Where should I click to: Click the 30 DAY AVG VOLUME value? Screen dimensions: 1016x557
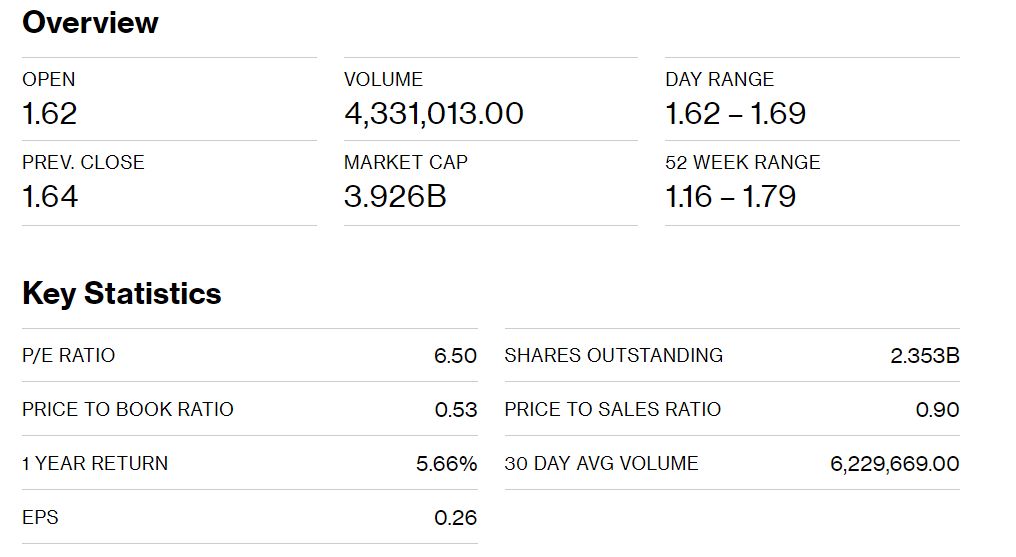pos(895,464)
